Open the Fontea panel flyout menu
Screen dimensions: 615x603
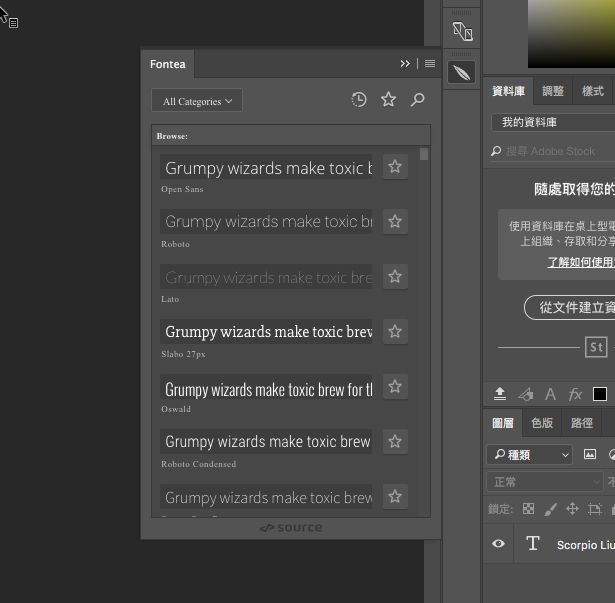(430, 64)
